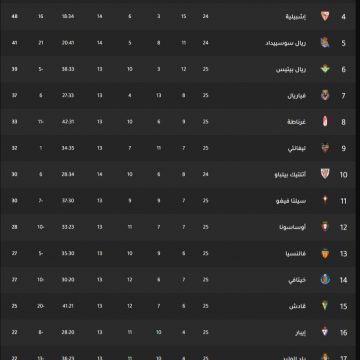Open the Athletic Bilbao crest in row 10
Image resolution: width=360 pixels, height=360 pixels.
pos(325,174)
